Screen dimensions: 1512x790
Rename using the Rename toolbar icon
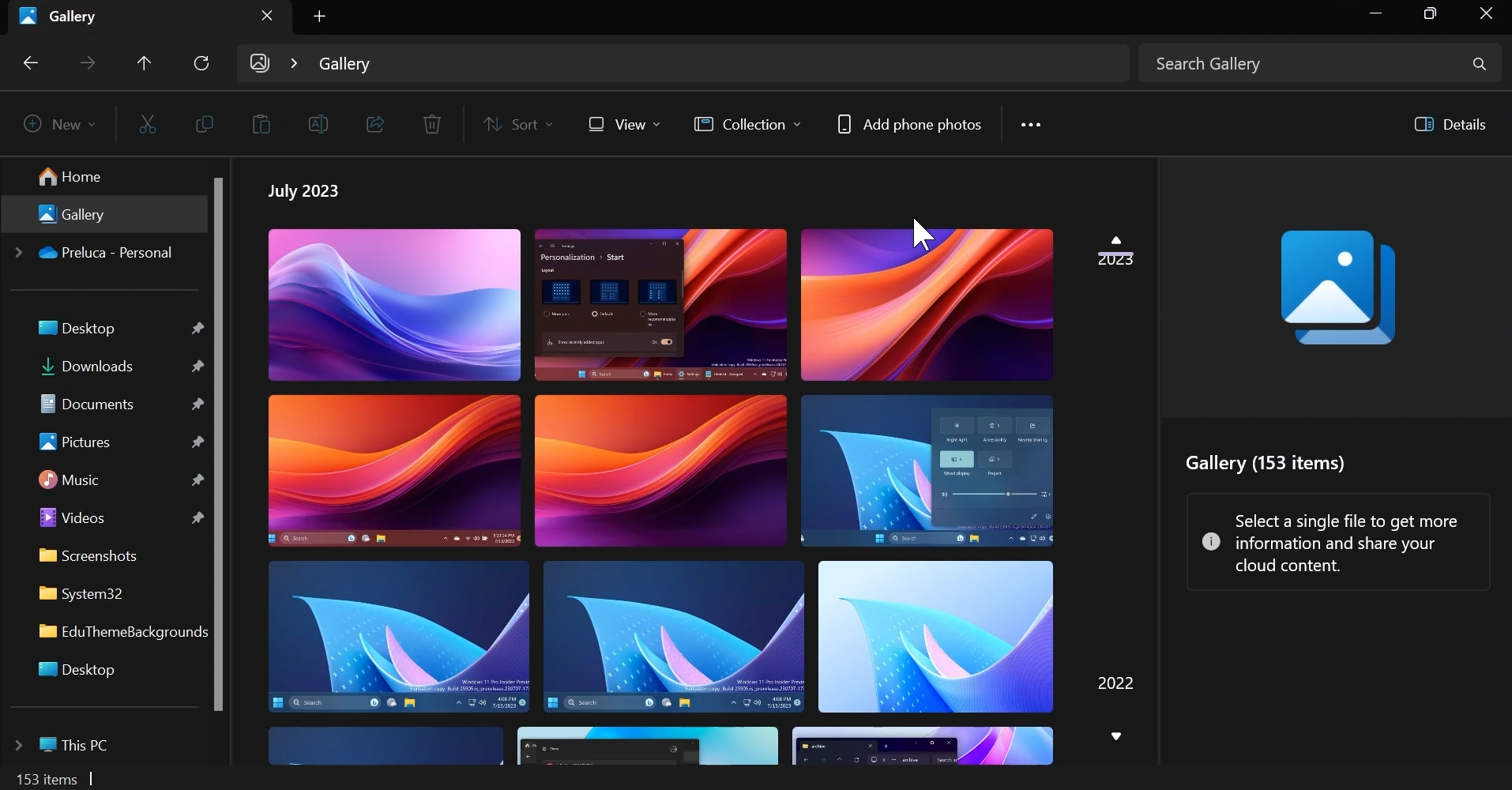(x=318, y=124)
